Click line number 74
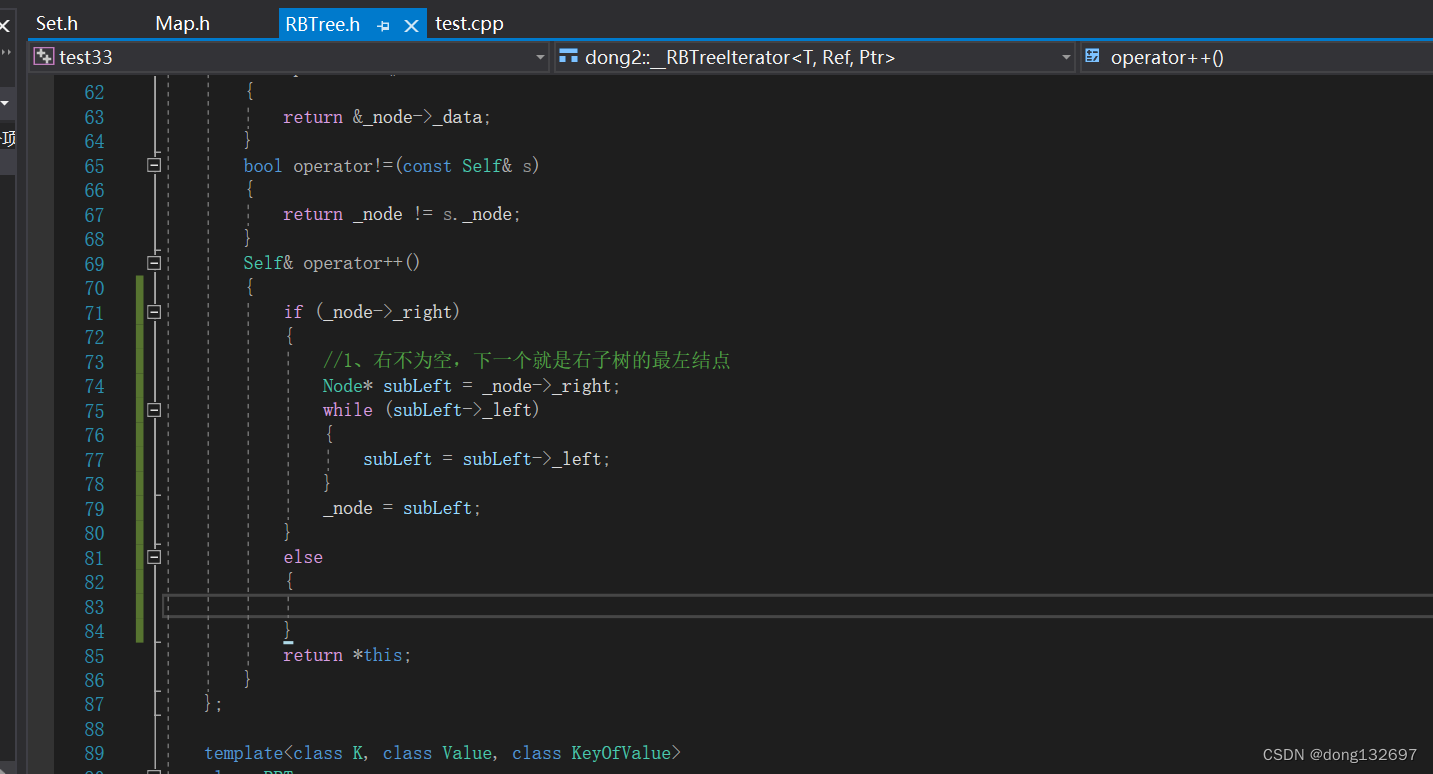This screenshot has height=774, width=1433. point(94,386)
